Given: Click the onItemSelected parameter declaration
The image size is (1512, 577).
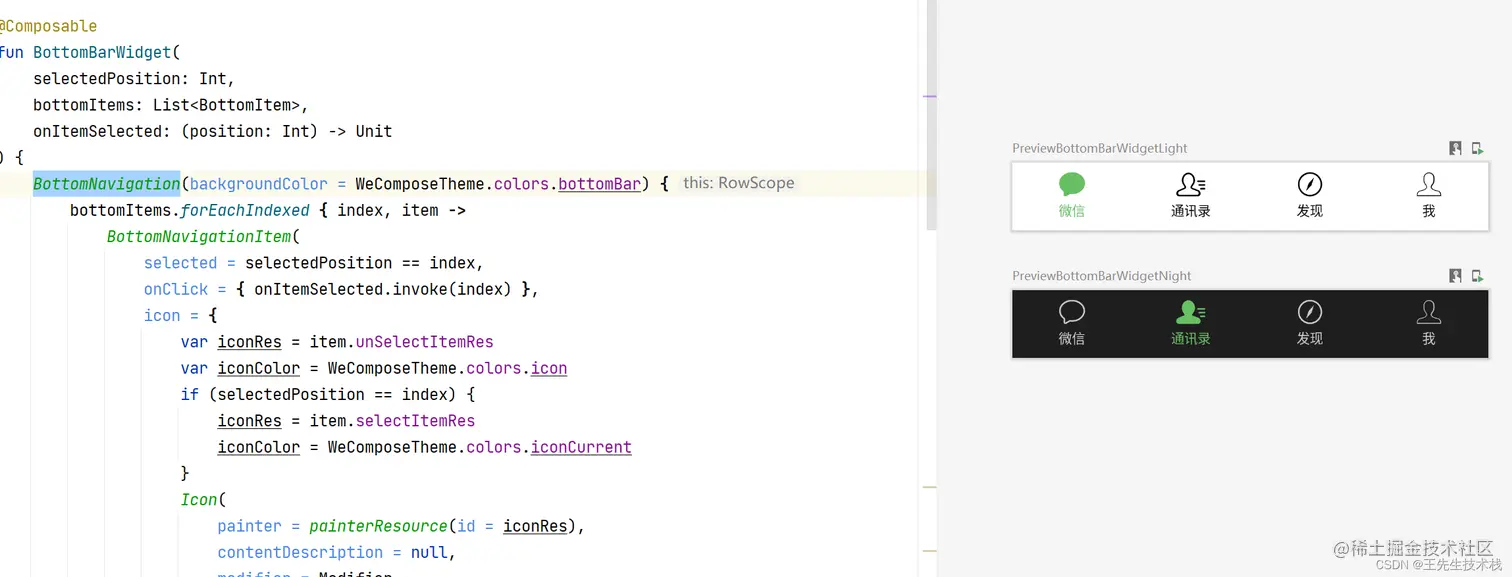Looking at the screenshot, I should 213,131.
